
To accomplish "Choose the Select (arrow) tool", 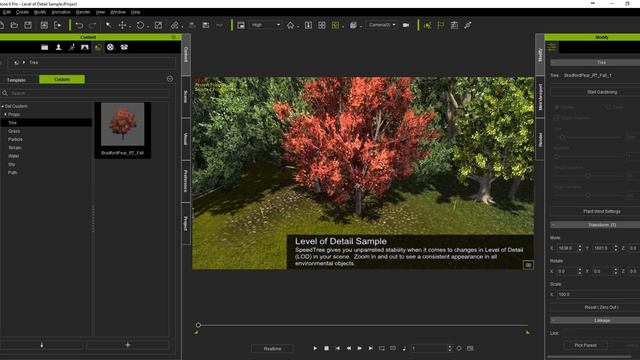I will [x=108, y=25].
